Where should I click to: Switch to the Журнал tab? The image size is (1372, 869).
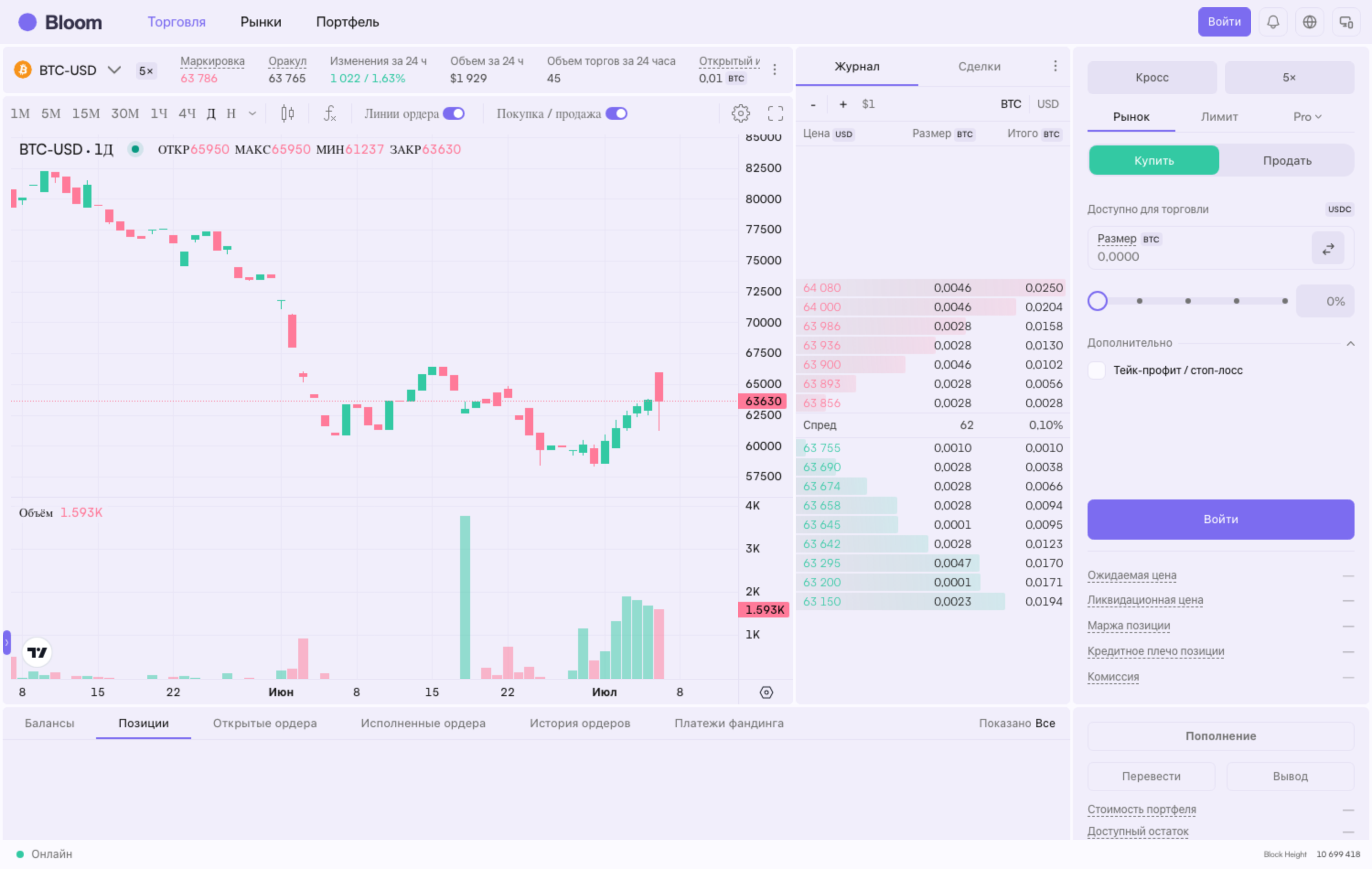(857, 66)
